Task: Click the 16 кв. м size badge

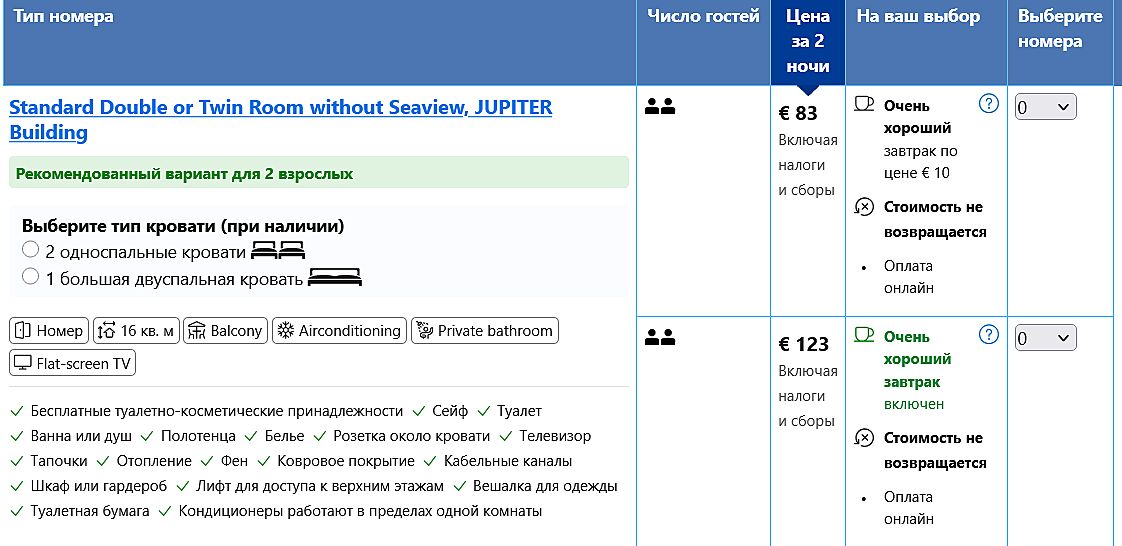Action: tap(136, 331)
